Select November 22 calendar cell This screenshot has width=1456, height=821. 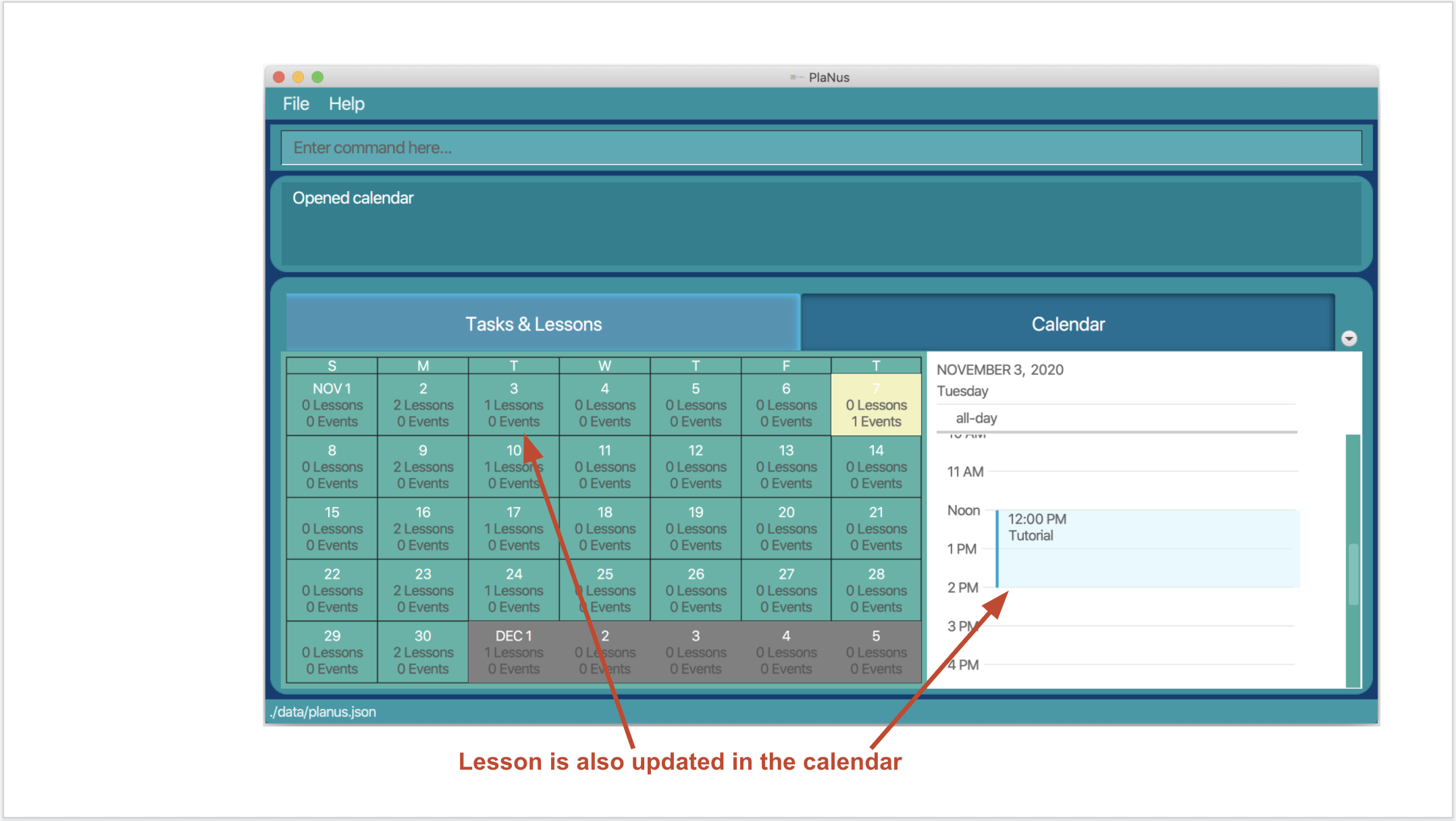pos(332,590)
